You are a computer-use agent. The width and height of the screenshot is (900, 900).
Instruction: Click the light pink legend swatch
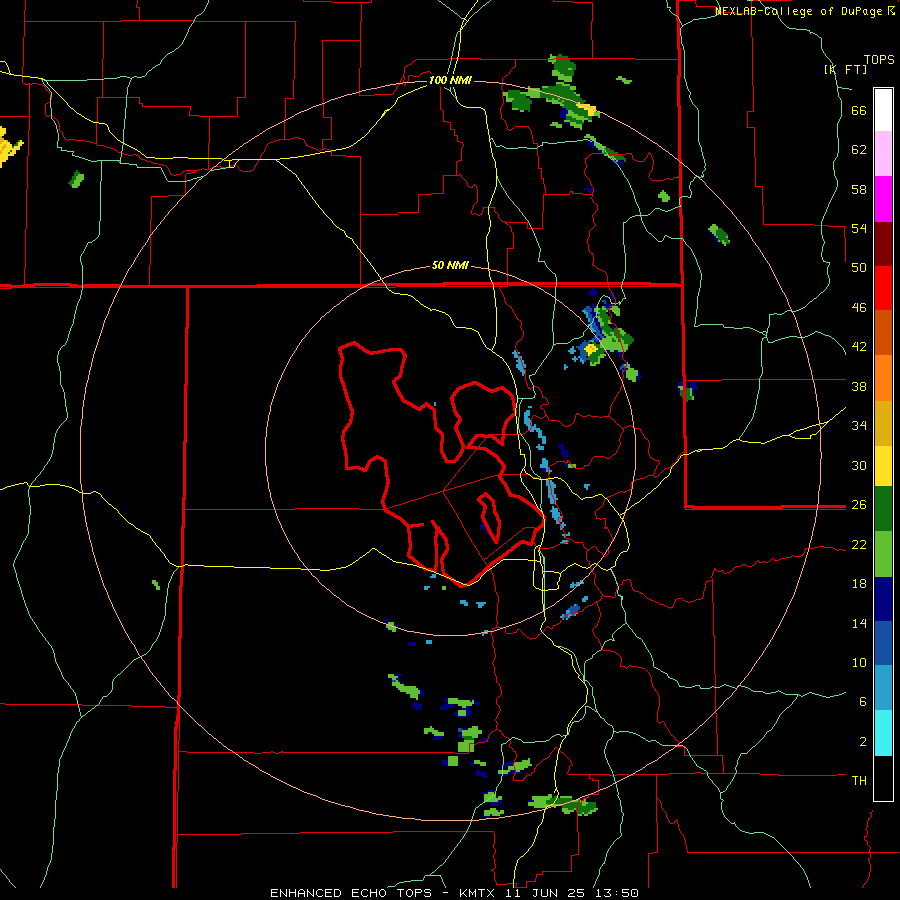[x=883, y=154]
